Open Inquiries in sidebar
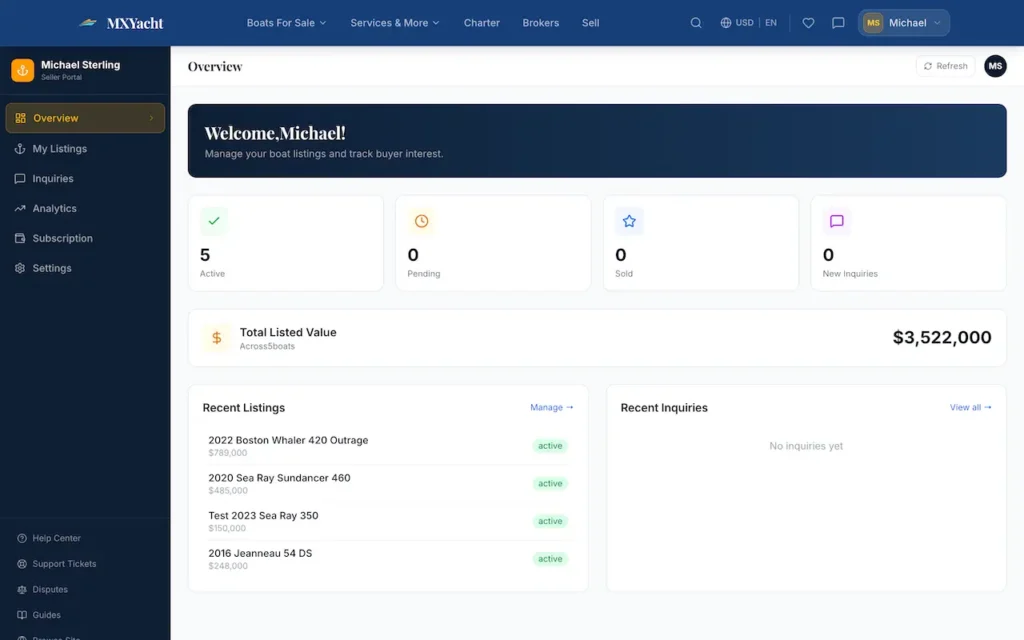Image resolution: width=1024 pixels, height=640 pixels. click(x=85, y=178)
